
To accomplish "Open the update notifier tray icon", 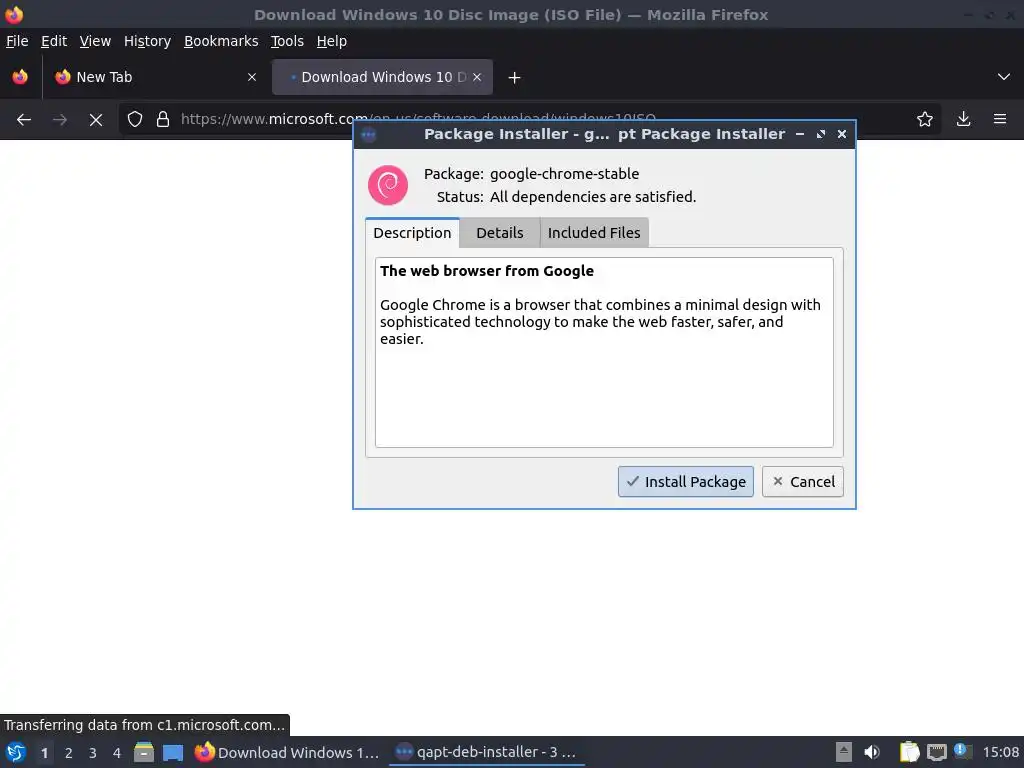I will [962, 751].
